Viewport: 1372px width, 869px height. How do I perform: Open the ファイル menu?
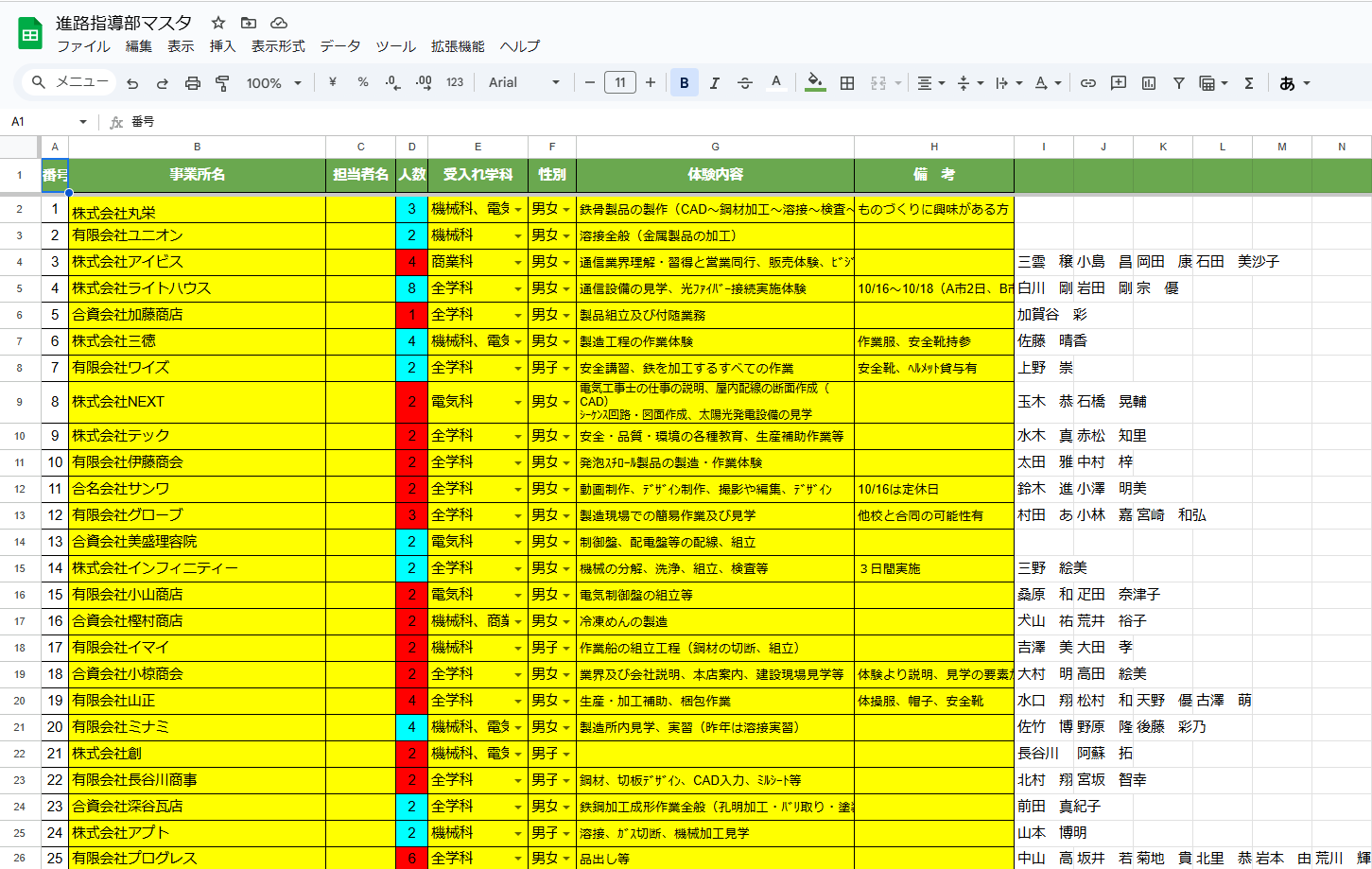(x=83, y=46)
